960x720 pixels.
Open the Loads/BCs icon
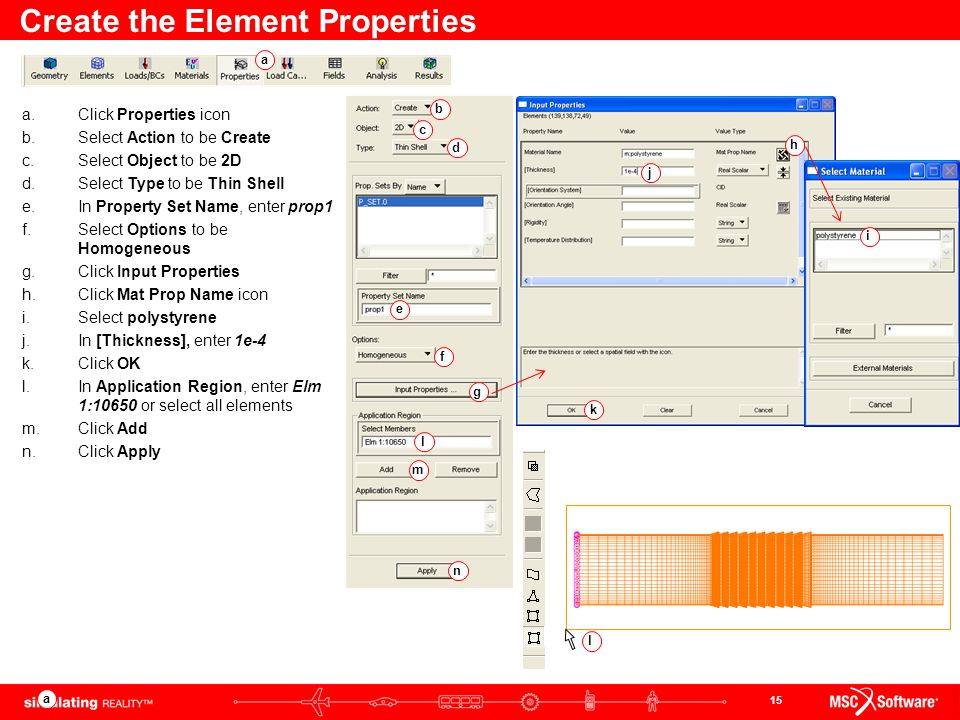click(x=144, y=69)
